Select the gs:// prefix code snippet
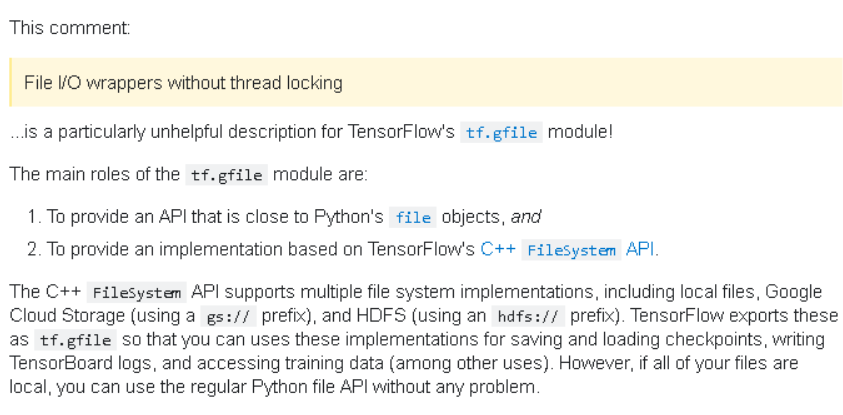This screenshot has width=843, height=415. [x=228, y=317]
